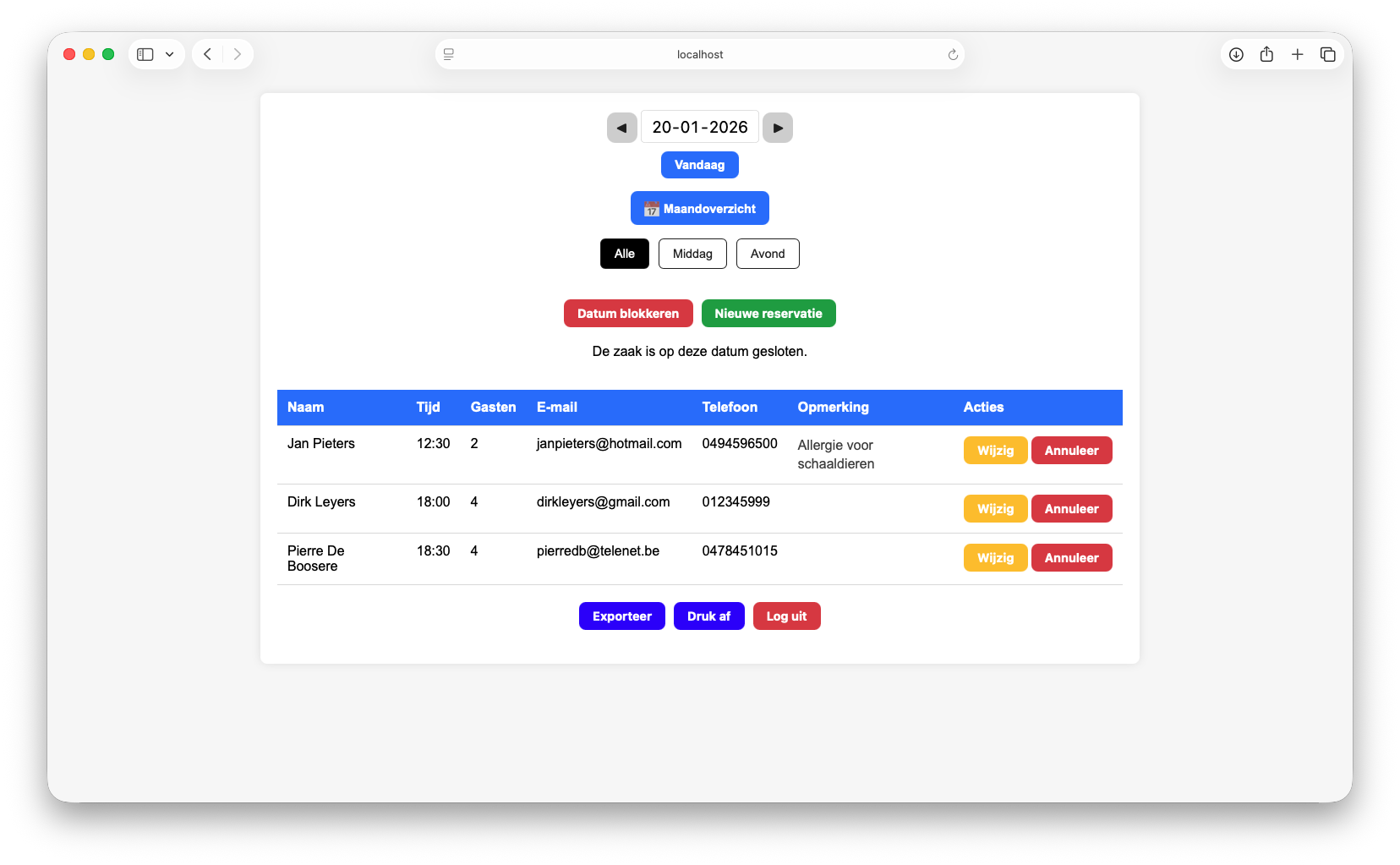Image resolution: width=1400 pixels, height=865 pixels.
Task: Expand the sidebar dropdown chevron
Action: point(170,54)
